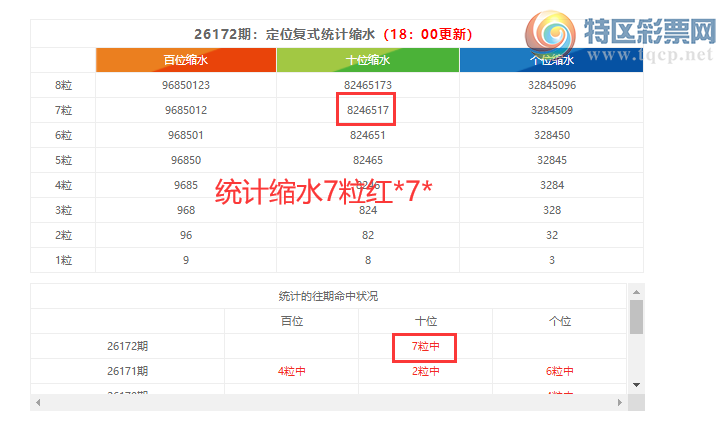Select the value 82 in 2粒 row
This screenshot has height=424, width=726.
(x=368, y=235)
